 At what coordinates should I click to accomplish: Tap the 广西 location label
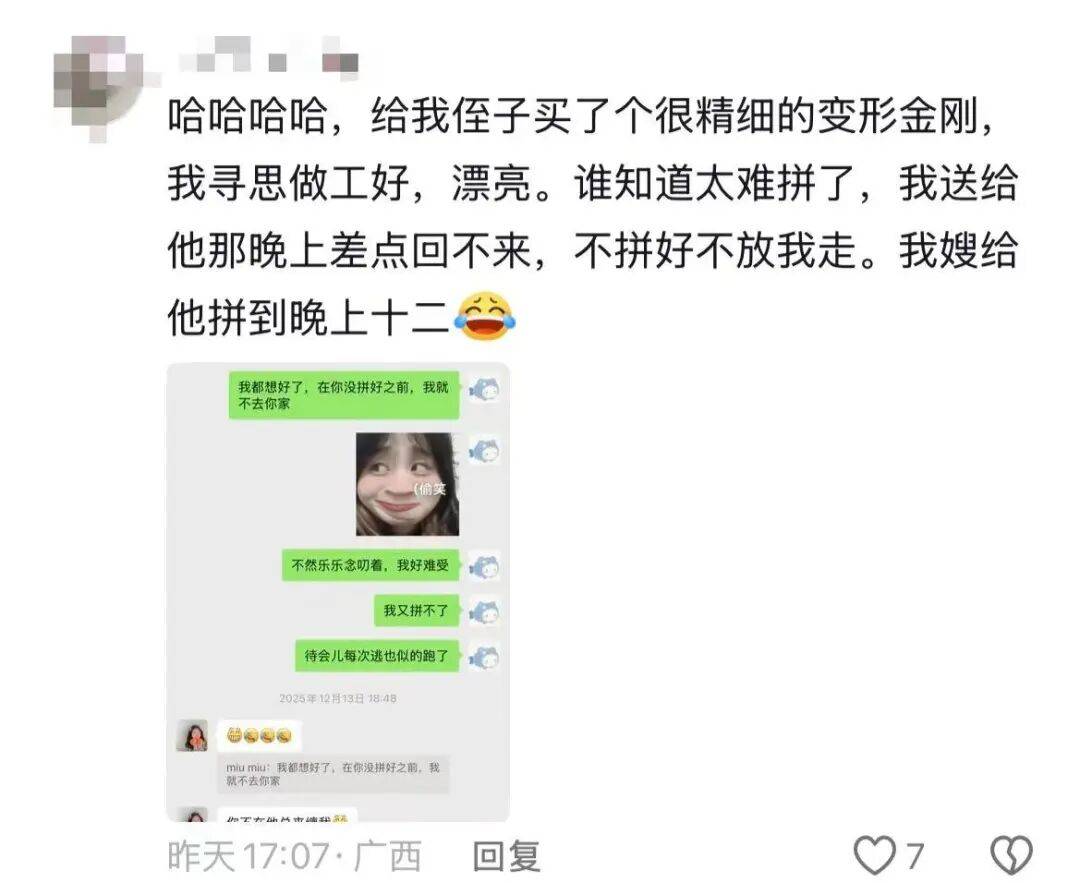pos(387,857)
